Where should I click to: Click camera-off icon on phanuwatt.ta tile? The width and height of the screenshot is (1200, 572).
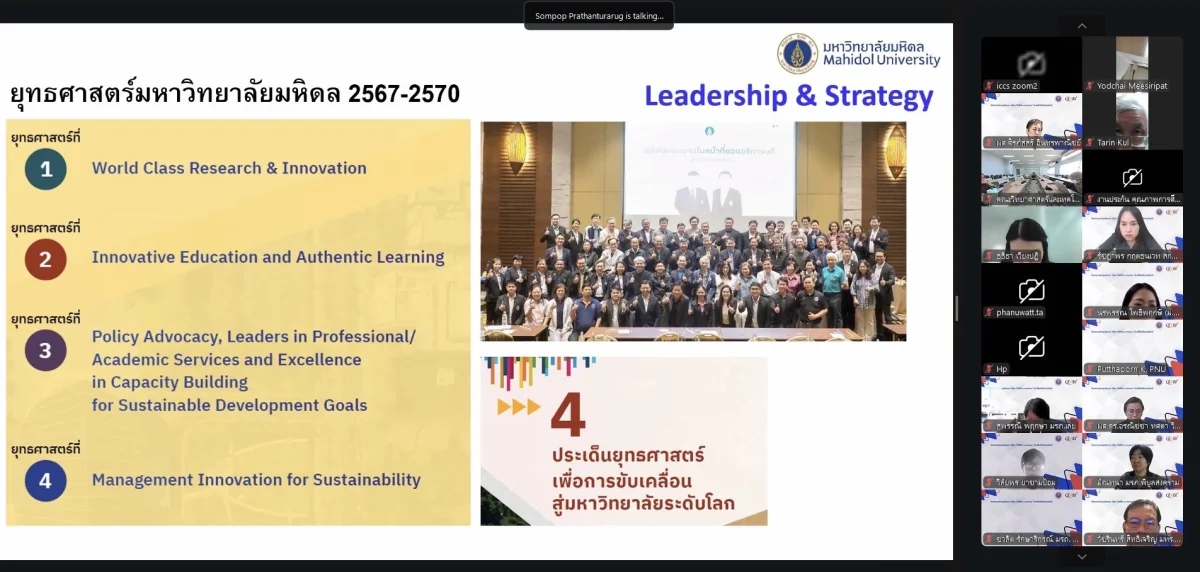1031,291
